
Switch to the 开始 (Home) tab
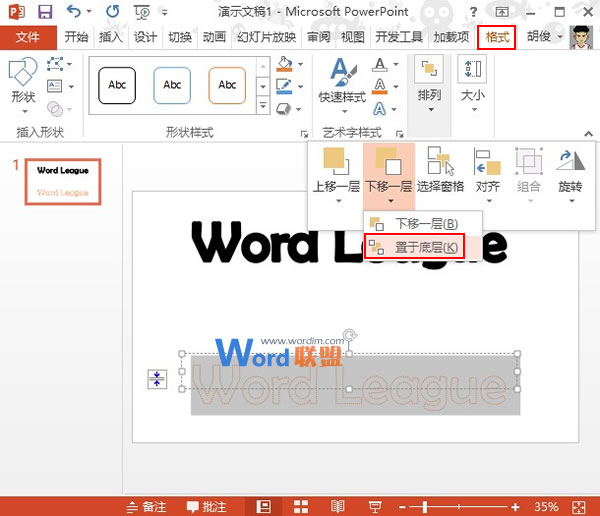76,37
